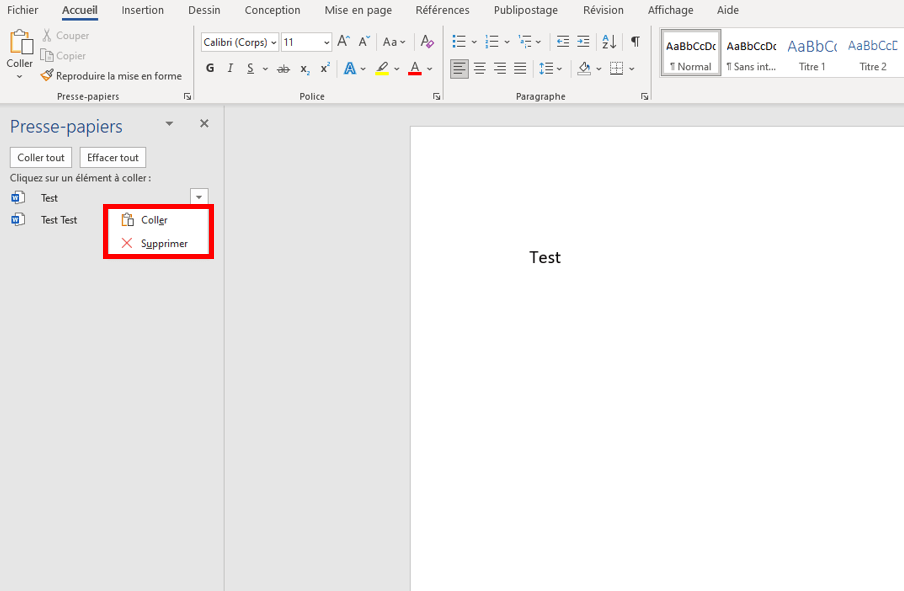Screen dimensions: 904x591
Task: Open multilevel list icon
Action: (x=525, y=42)
